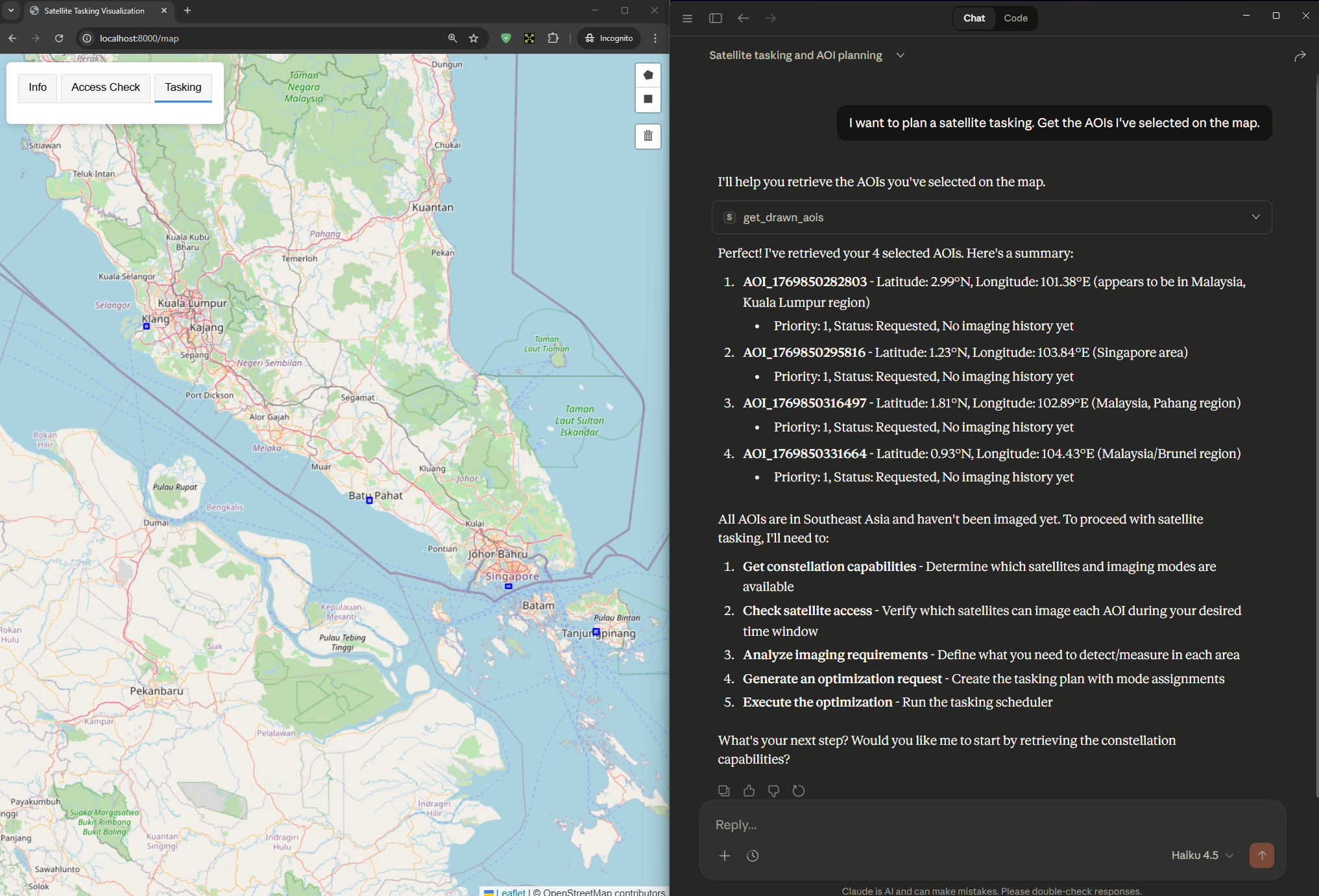Copy the response with copy icon
The image size is (1319, 896).
[724, 790]
